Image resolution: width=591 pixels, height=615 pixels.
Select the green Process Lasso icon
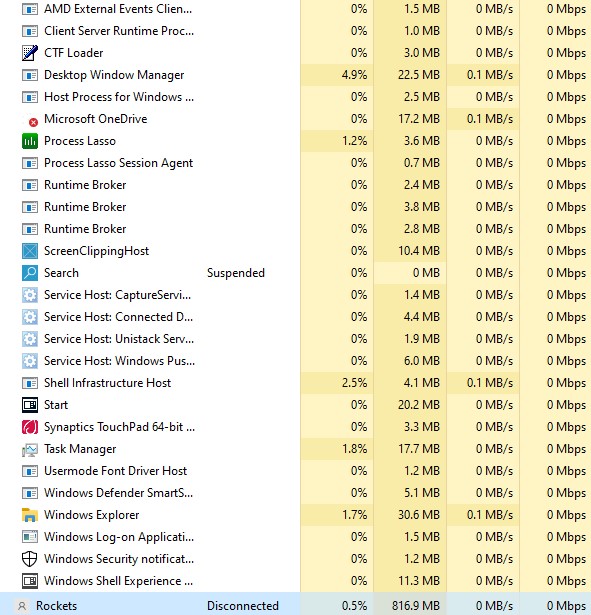click(30, 141)
